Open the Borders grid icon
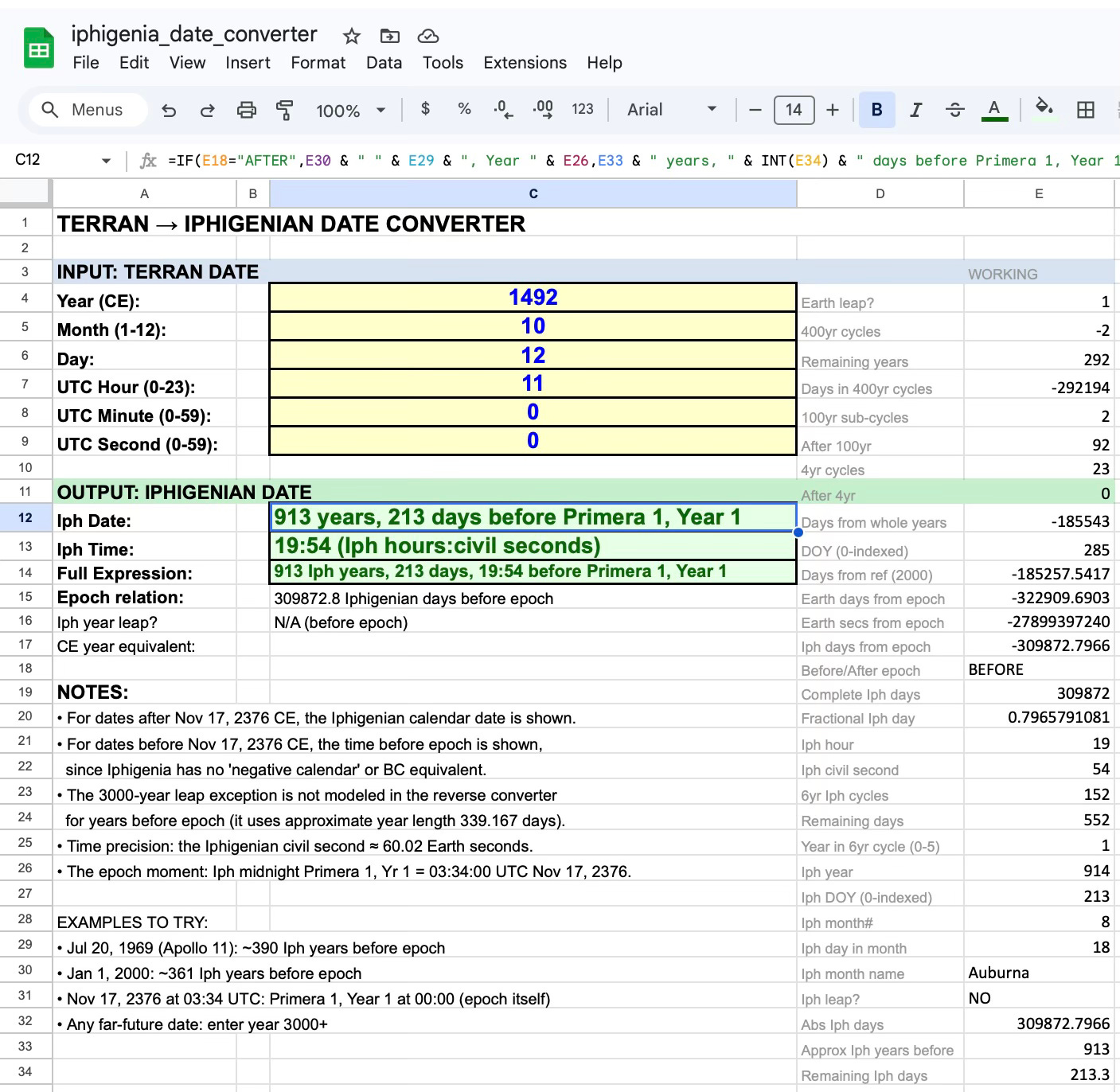 [1085, 110]
